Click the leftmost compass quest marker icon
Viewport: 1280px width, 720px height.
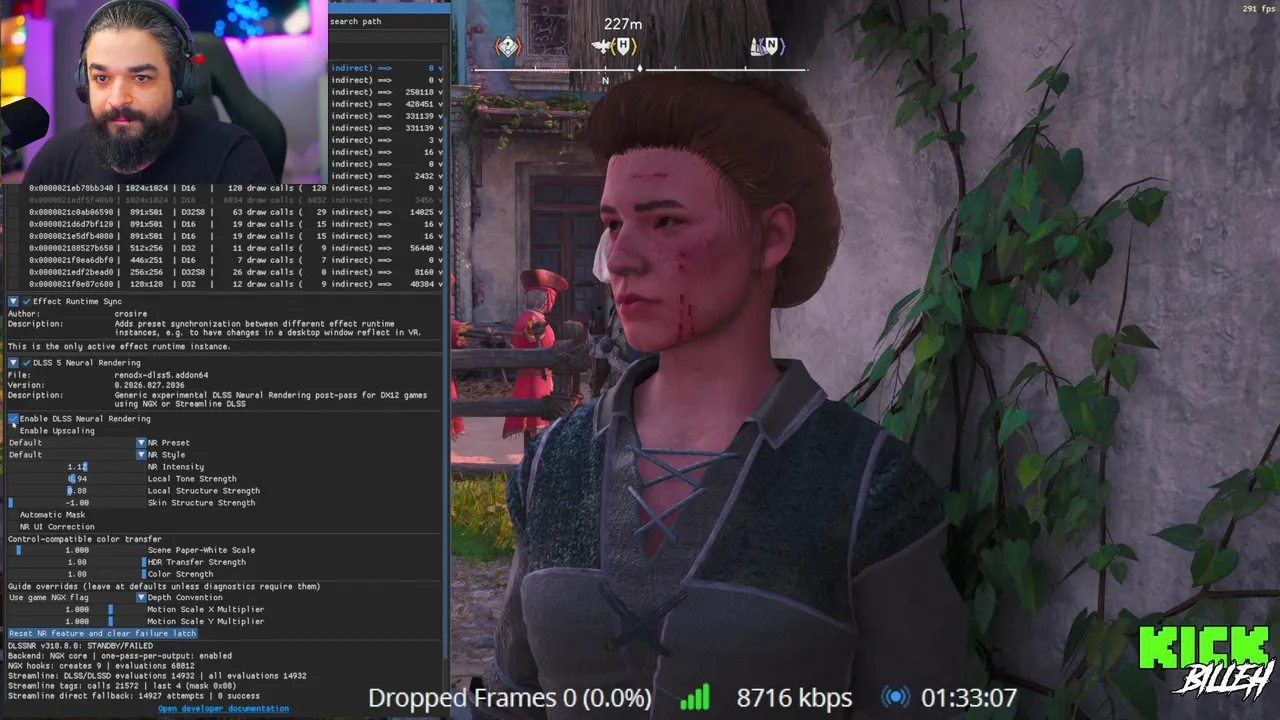point(508,46)
